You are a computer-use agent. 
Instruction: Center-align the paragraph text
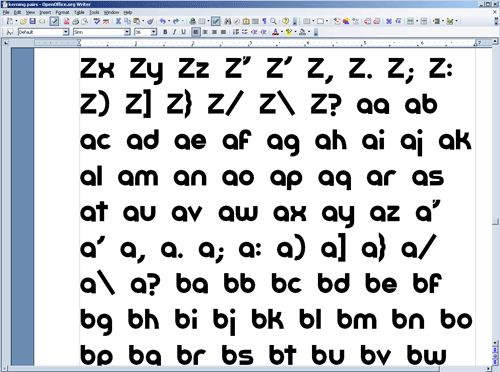pos(205,32)
